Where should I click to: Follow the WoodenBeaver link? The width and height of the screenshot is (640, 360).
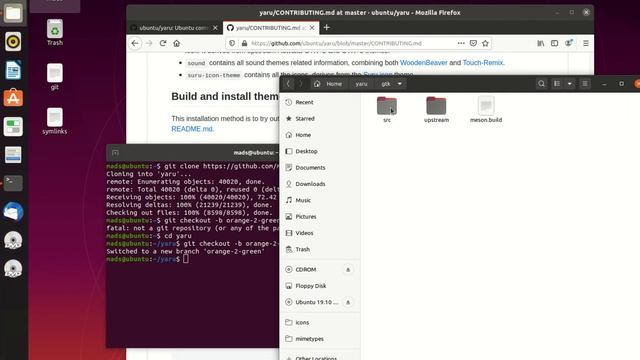click(x=424, y=62)
